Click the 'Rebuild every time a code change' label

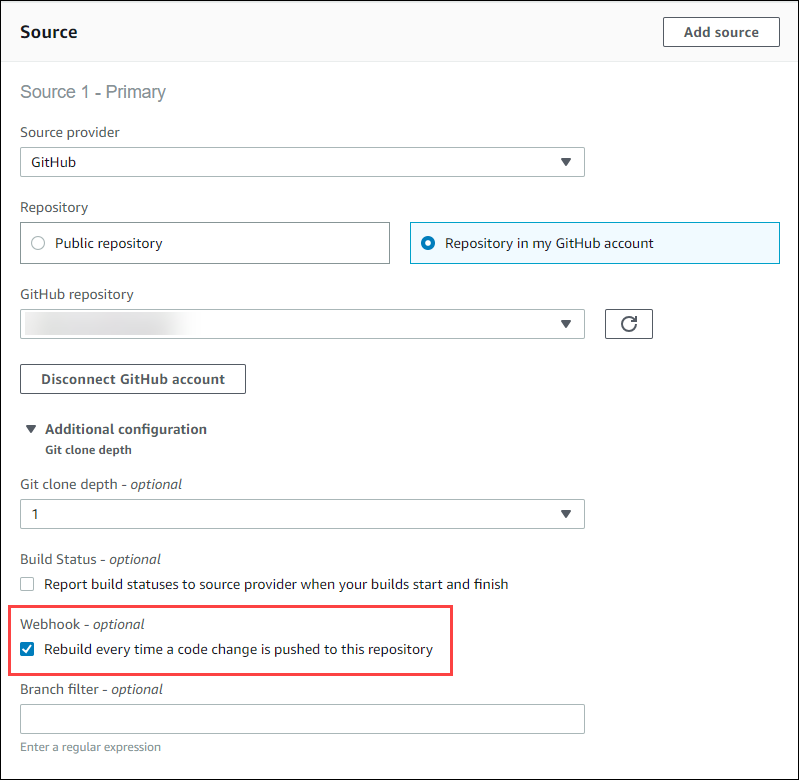238,650
